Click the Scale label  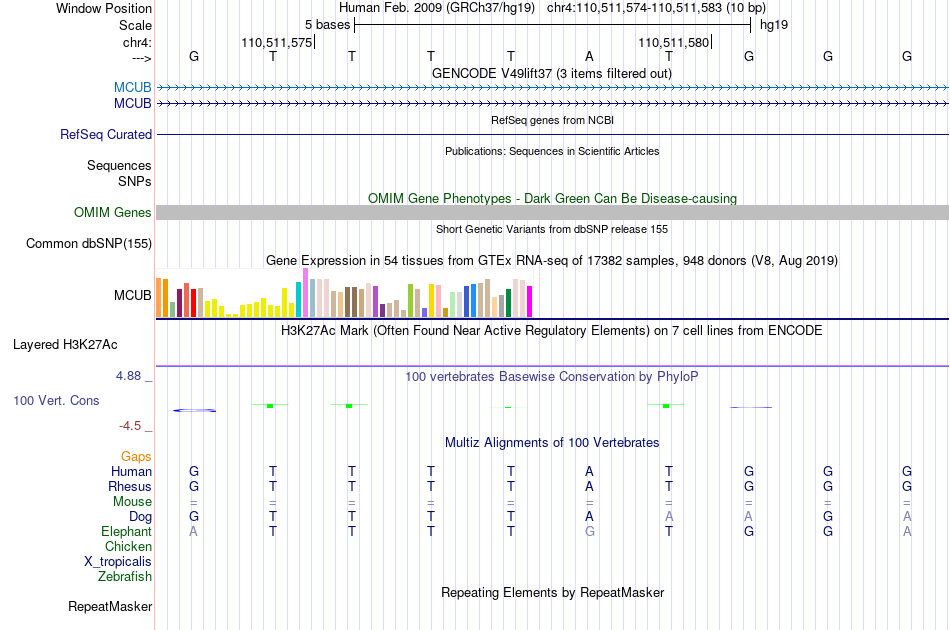click(136, 25)
